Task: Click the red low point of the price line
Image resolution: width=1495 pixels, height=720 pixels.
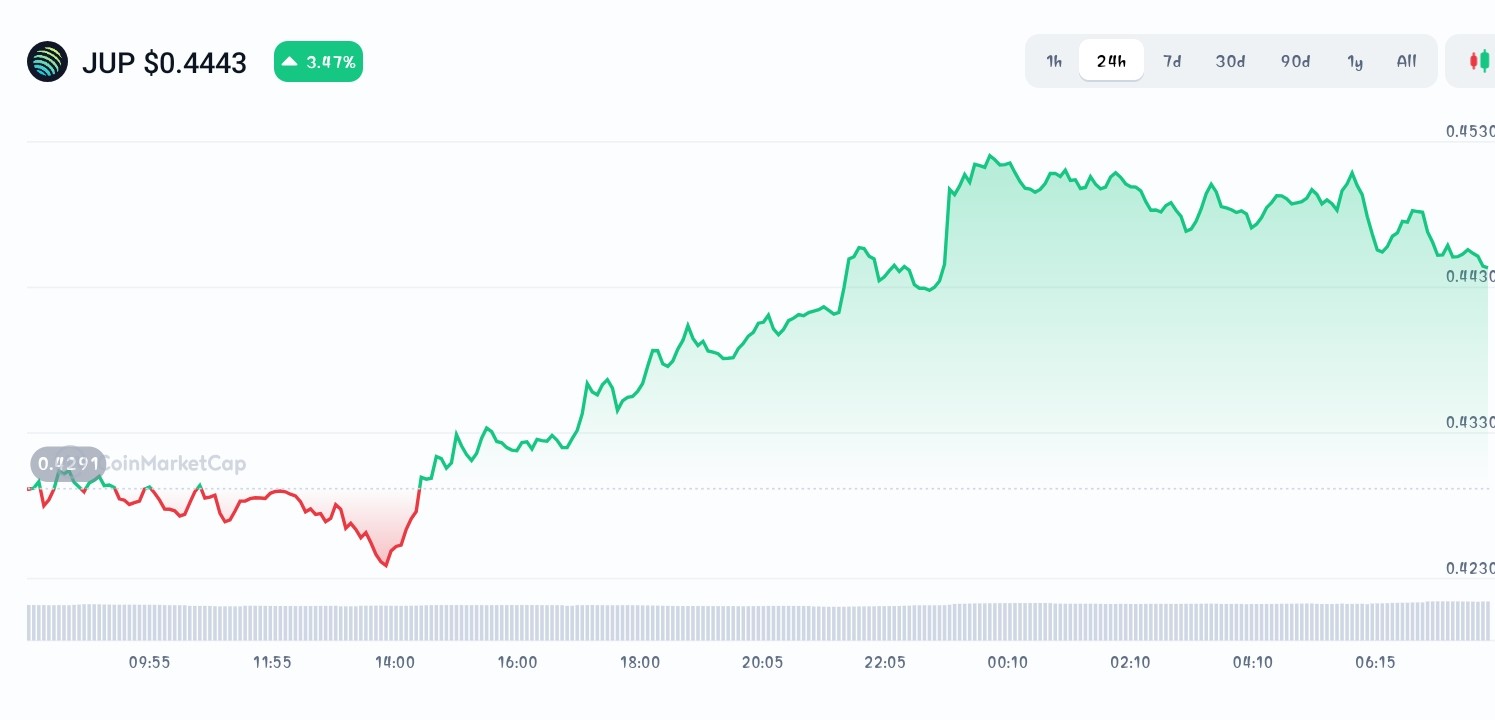Action: pyautogui.click(x=386, y=566)
